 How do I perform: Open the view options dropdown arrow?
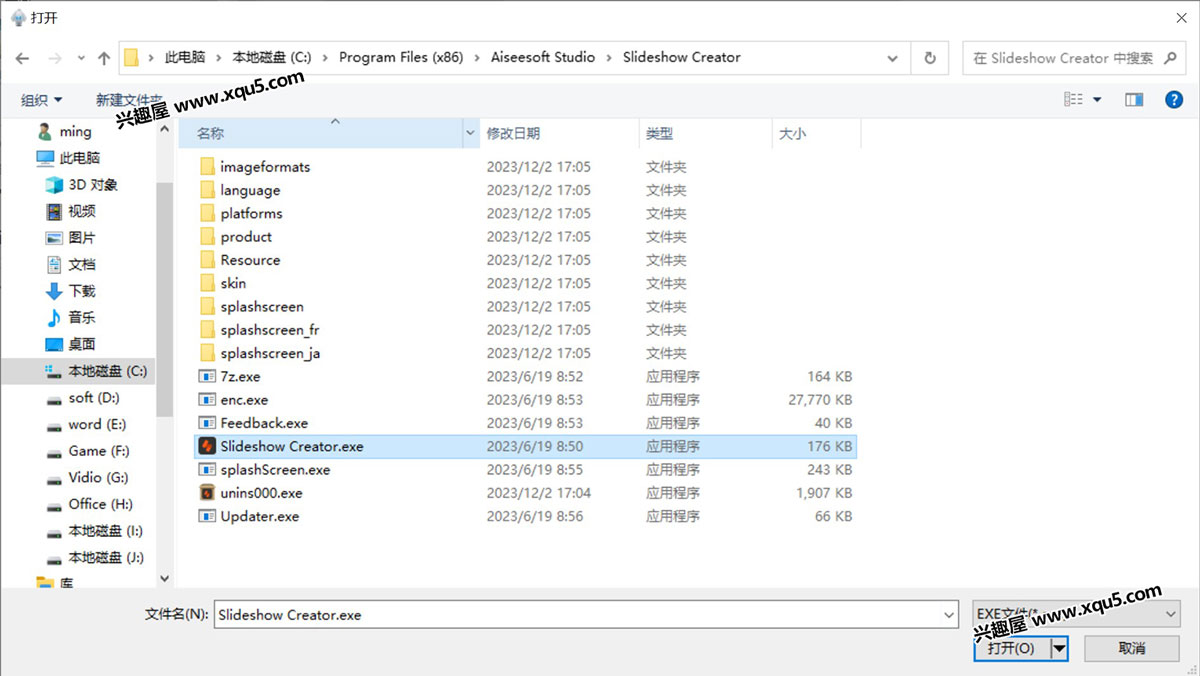tap(1097, 100)
